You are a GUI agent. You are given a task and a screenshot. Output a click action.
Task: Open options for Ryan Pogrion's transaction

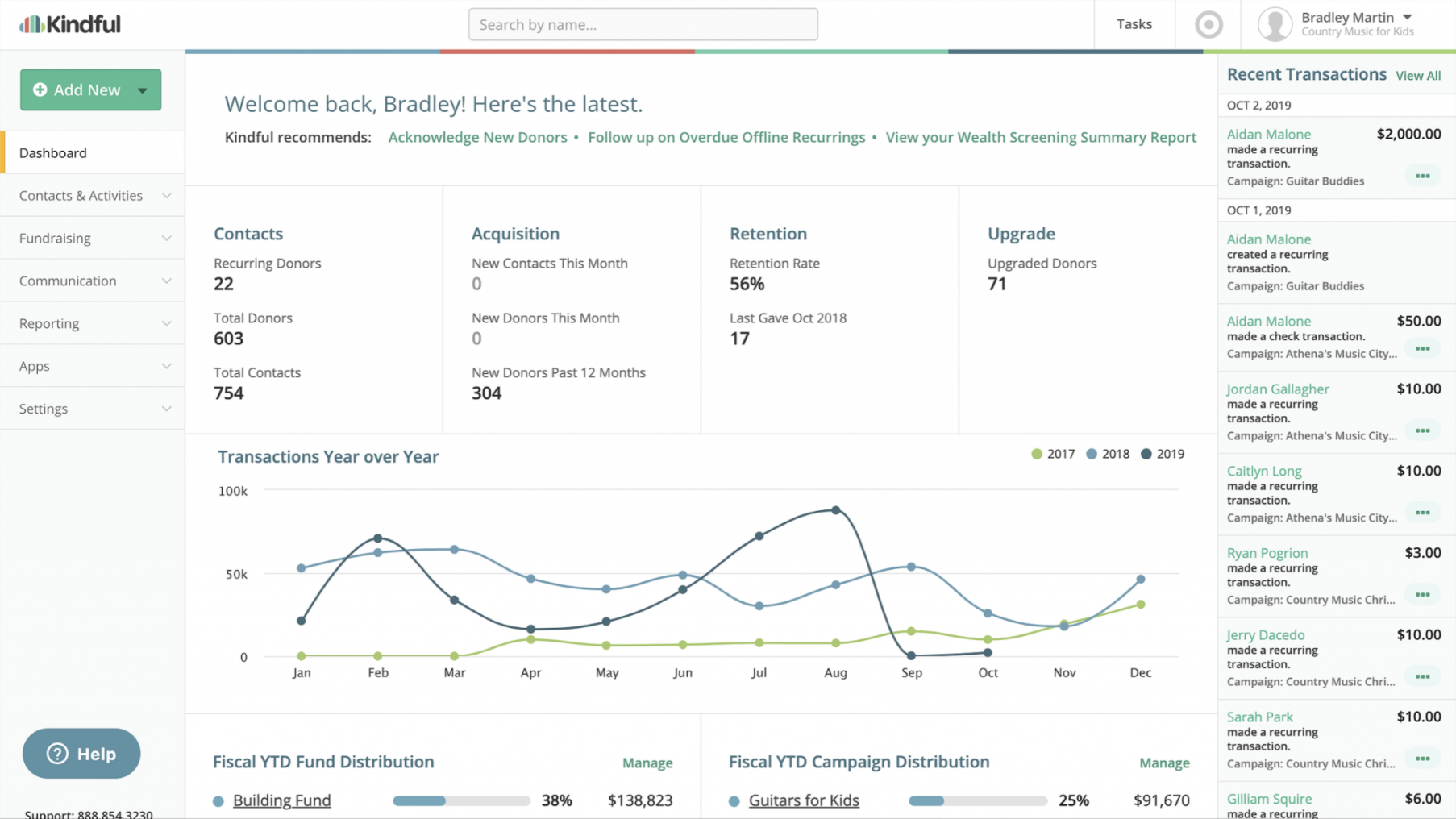[x=1423, y=595]
